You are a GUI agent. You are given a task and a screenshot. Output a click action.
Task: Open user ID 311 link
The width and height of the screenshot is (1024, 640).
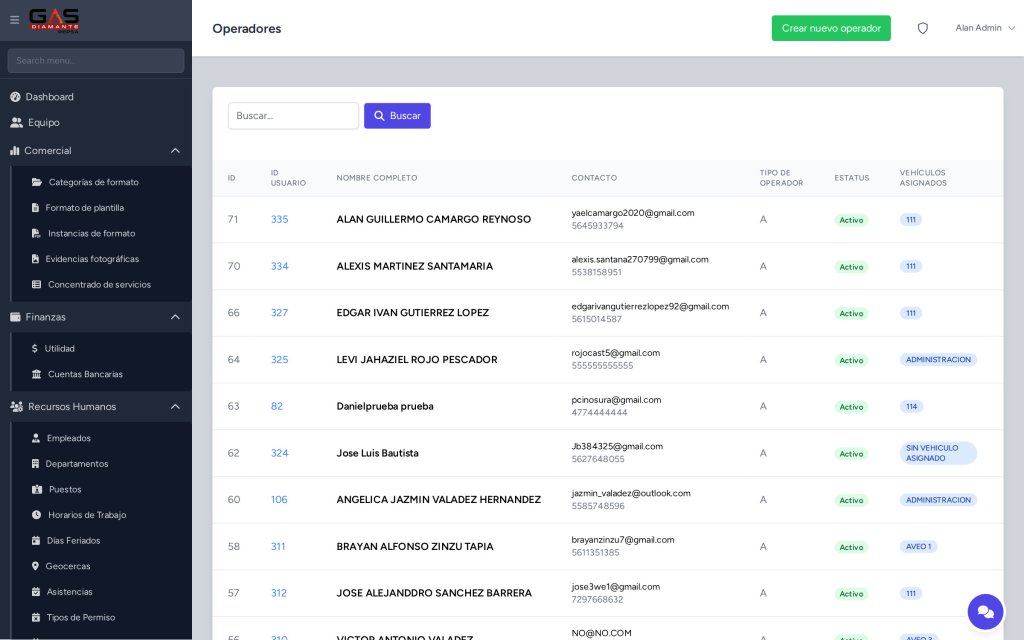pos(278,547)
